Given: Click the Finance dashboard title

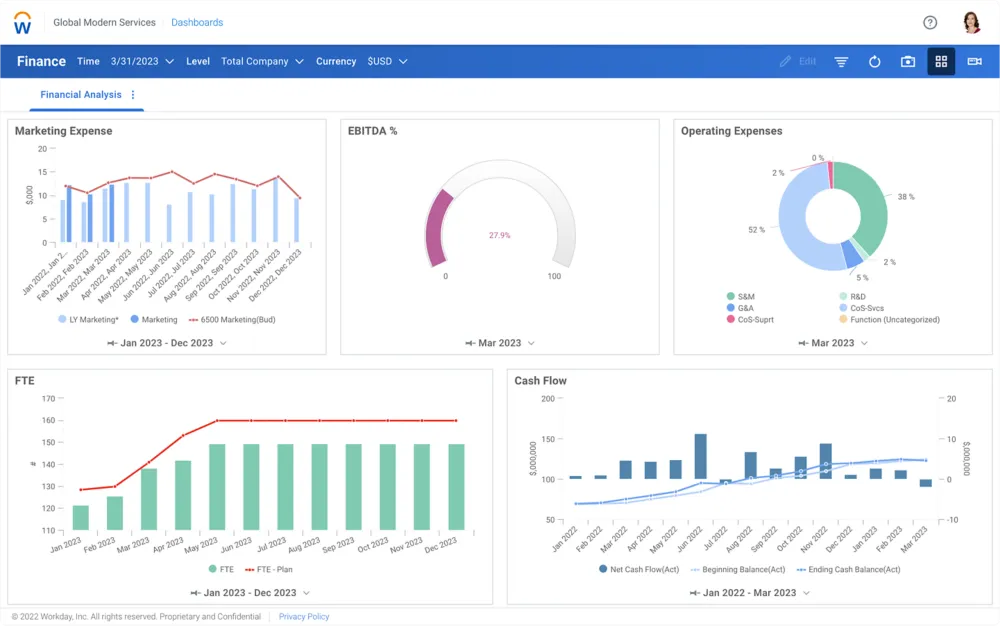Looking at the screenshot, I should coord(41,61).
